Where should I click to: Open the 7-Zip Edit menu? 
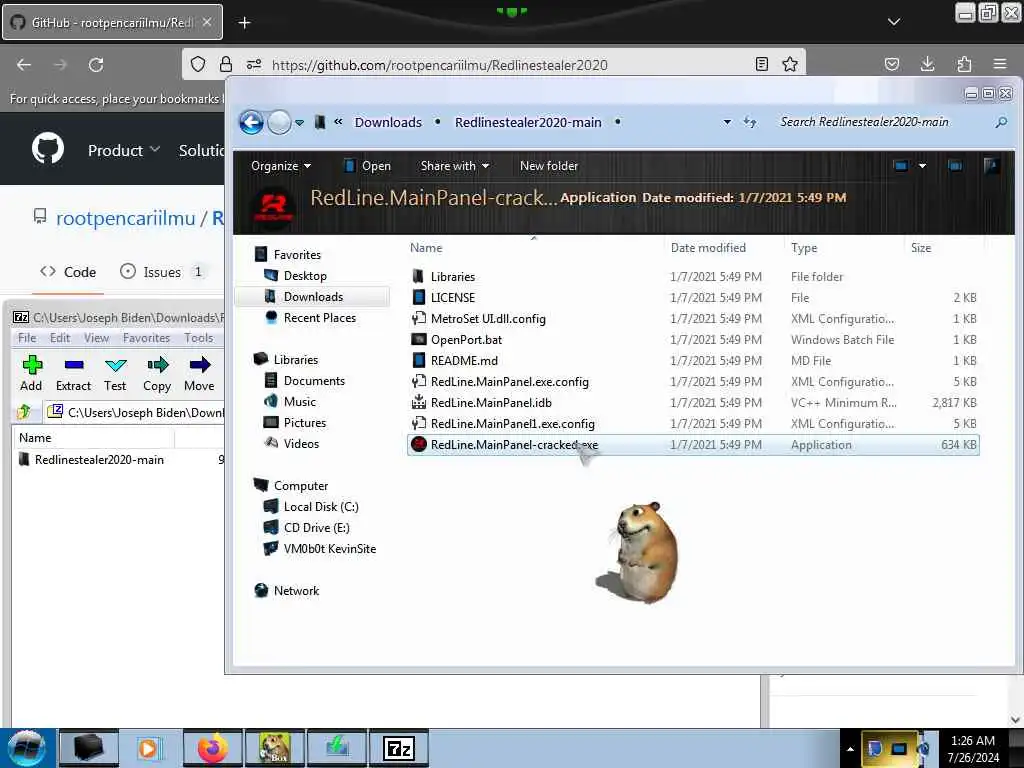pyautogui.click(x=59, y=338)
